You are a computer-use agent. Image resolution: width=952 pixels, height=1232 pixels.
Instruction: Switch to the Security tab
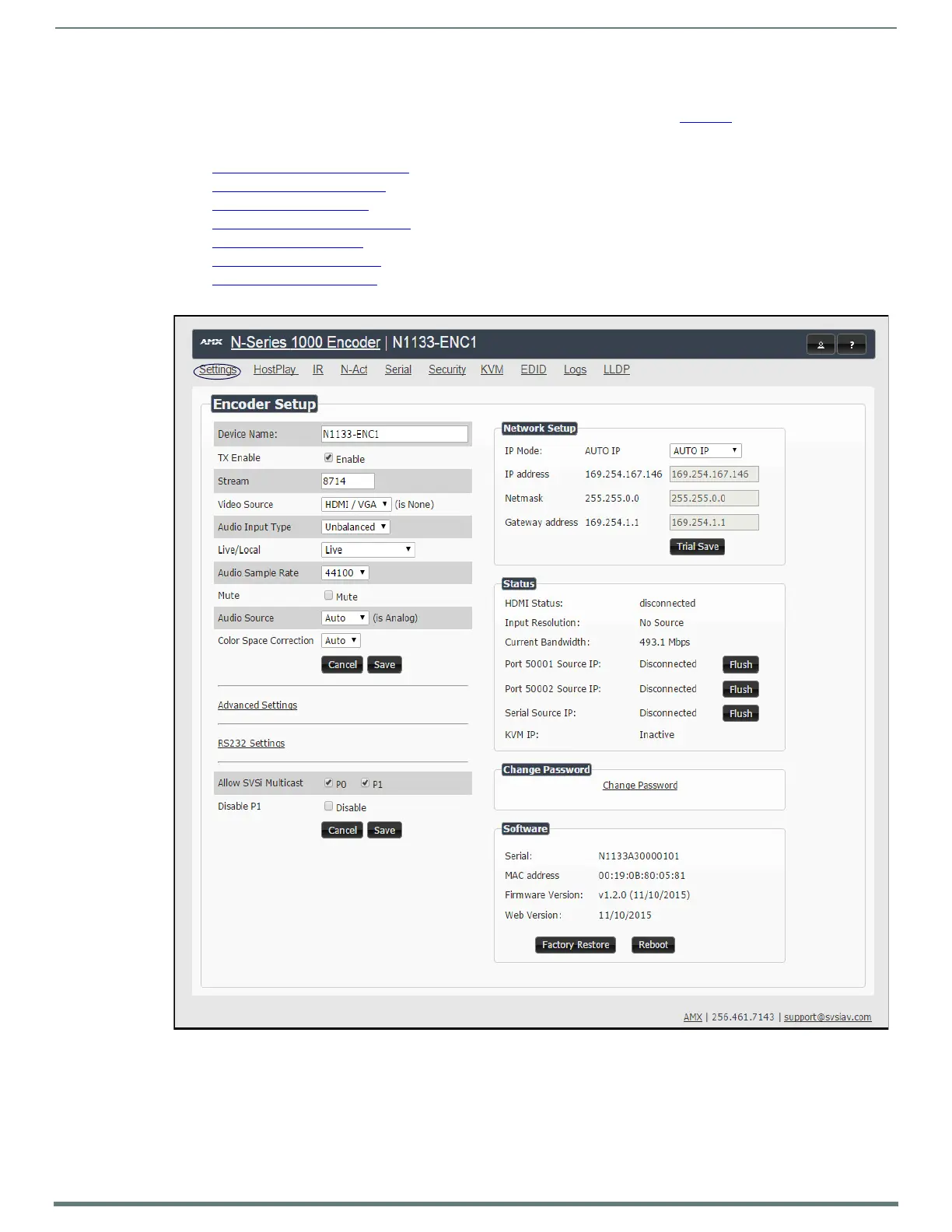pyautogui.click(x=447, y=369)
